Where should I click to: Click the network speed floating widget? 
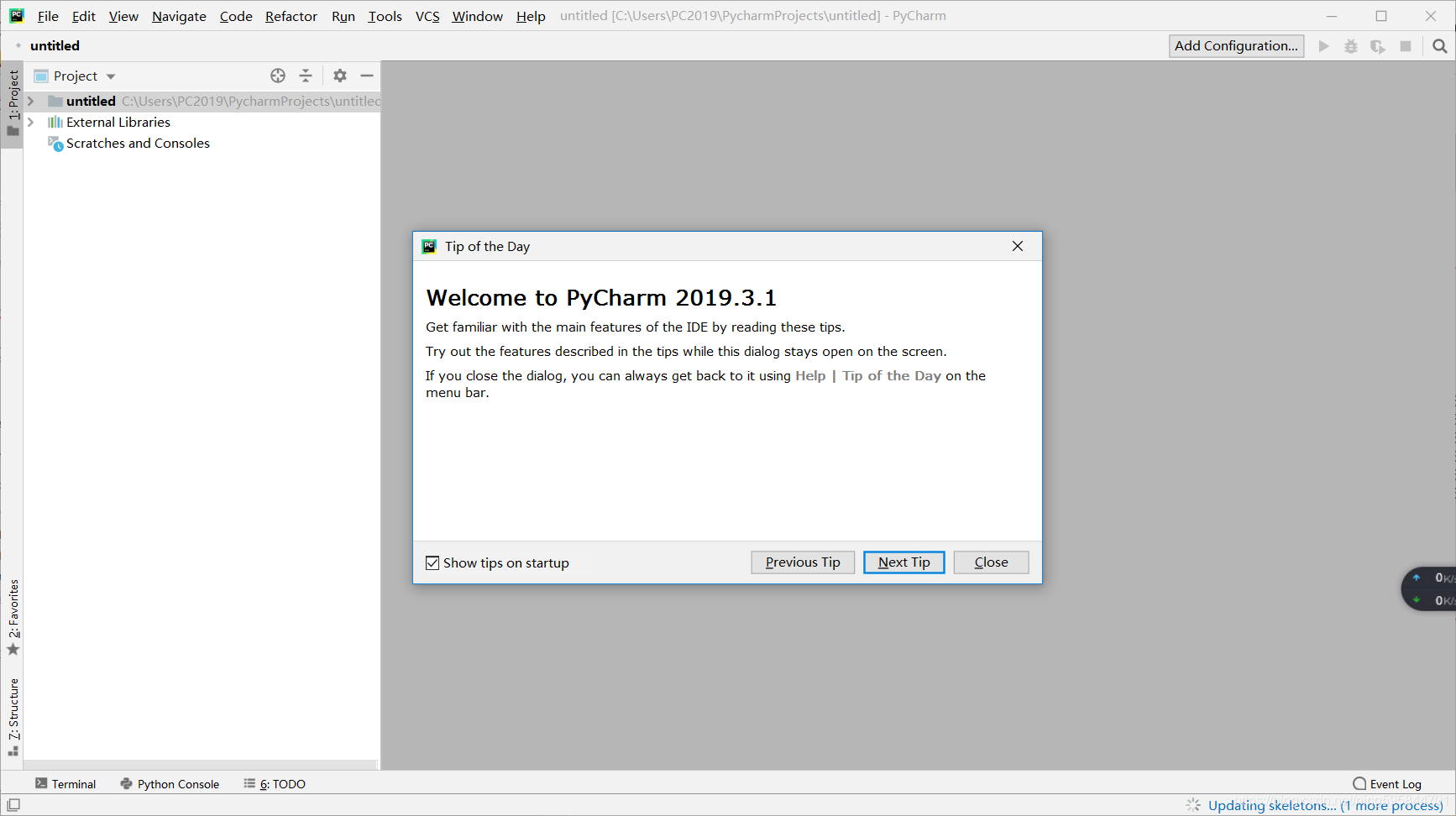point(1429,588)
